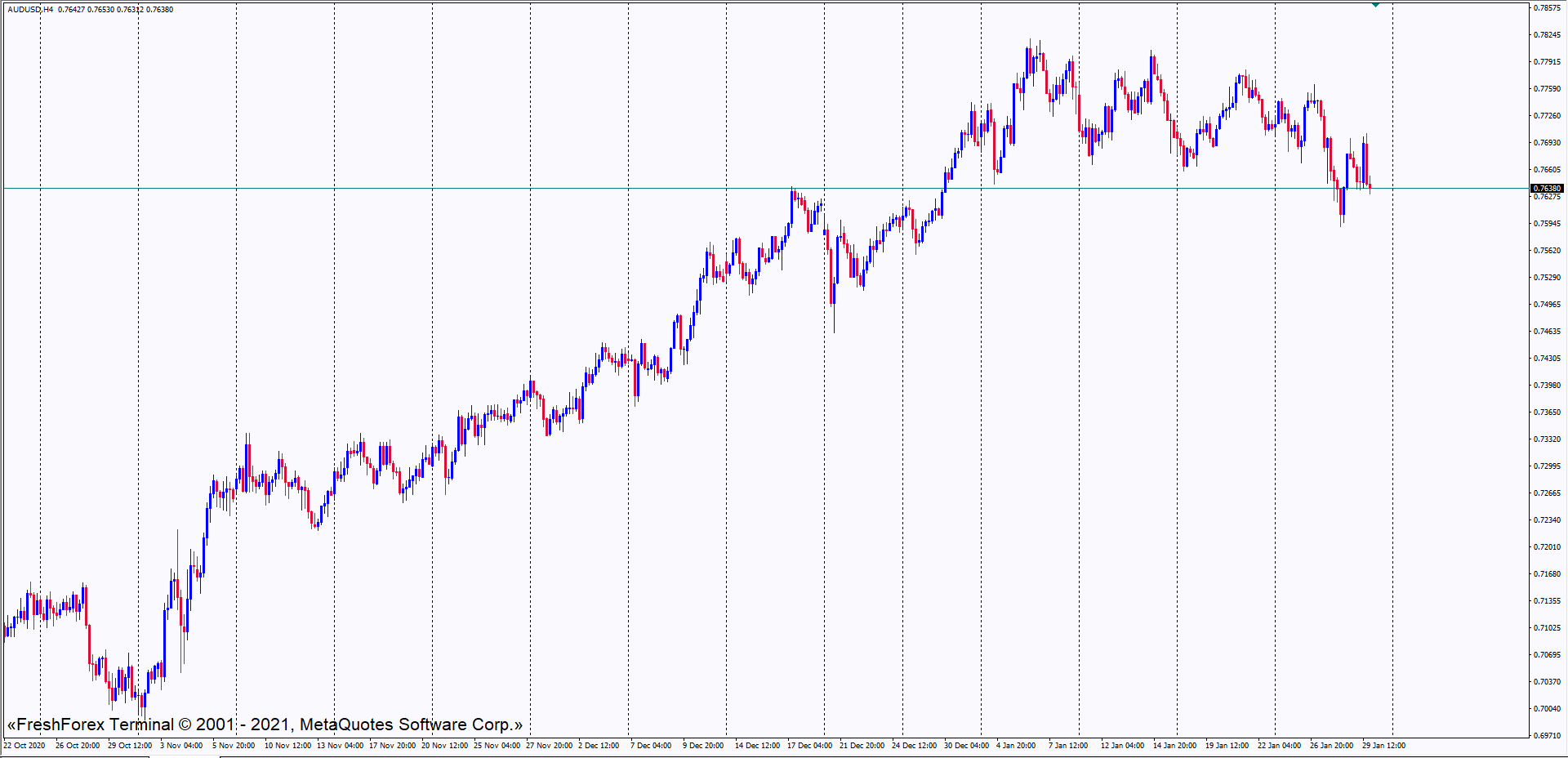The image size is (1568, 758).
Task: Click the 22 Oct 2020 date label
Action: click(24, 746)
